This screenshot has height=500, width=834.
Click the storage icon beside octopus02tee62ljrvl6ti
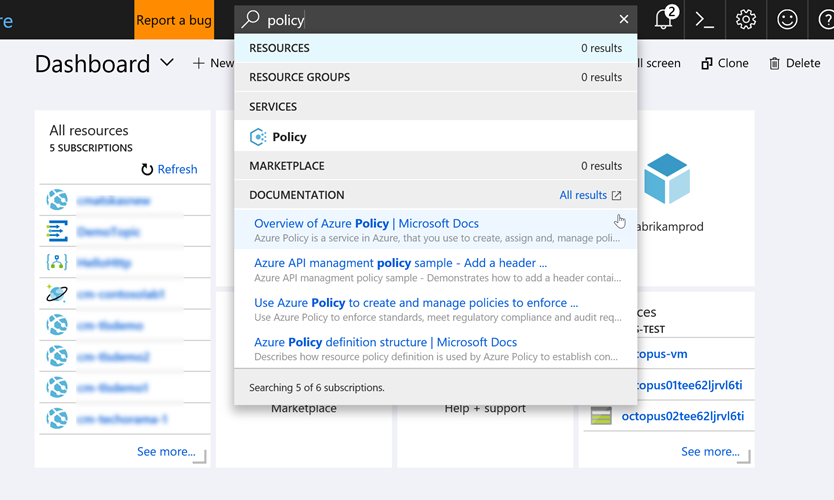(x=601, y=416)
